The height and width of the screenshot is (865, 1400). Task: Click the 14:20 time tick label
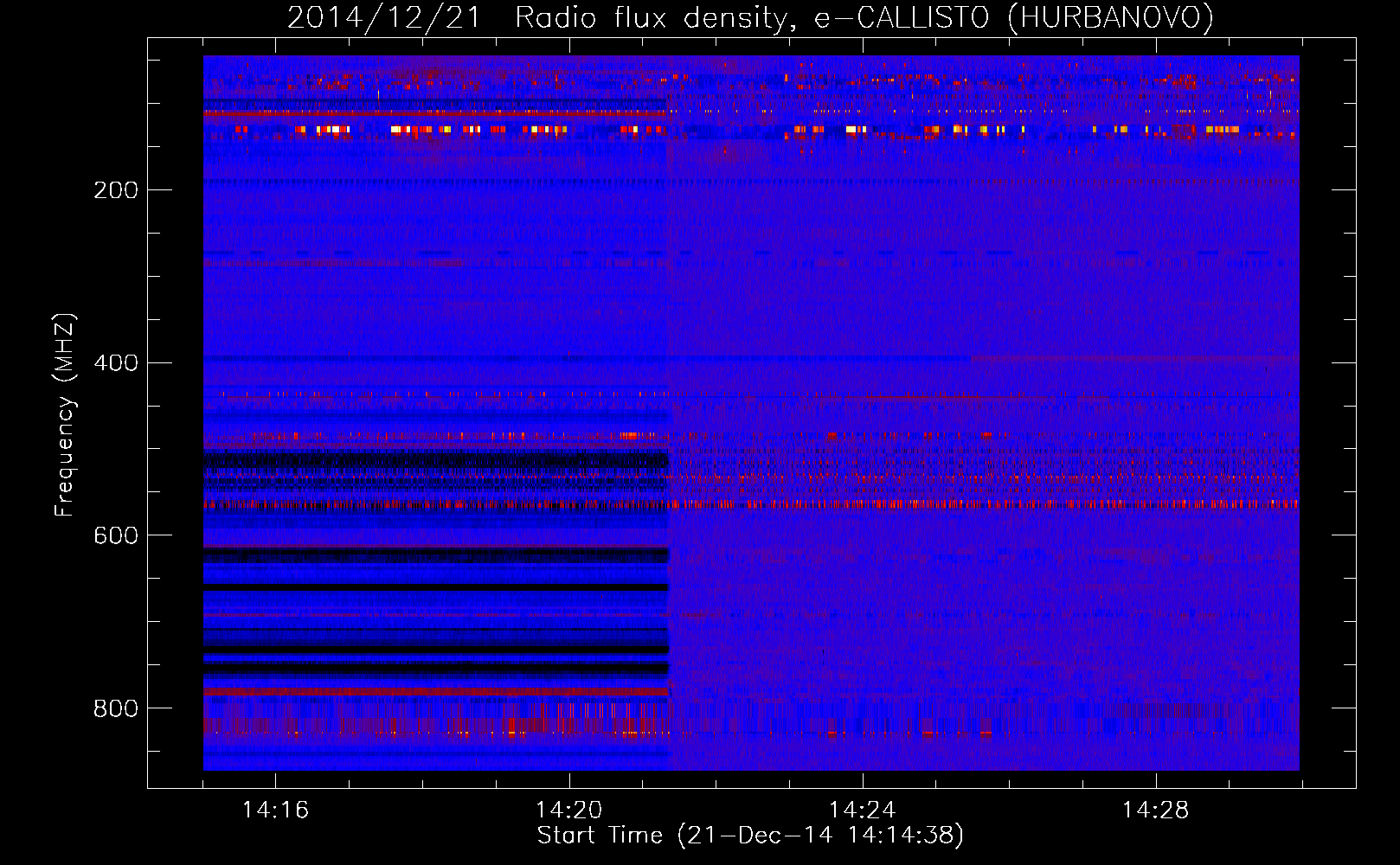click(568, 811)
